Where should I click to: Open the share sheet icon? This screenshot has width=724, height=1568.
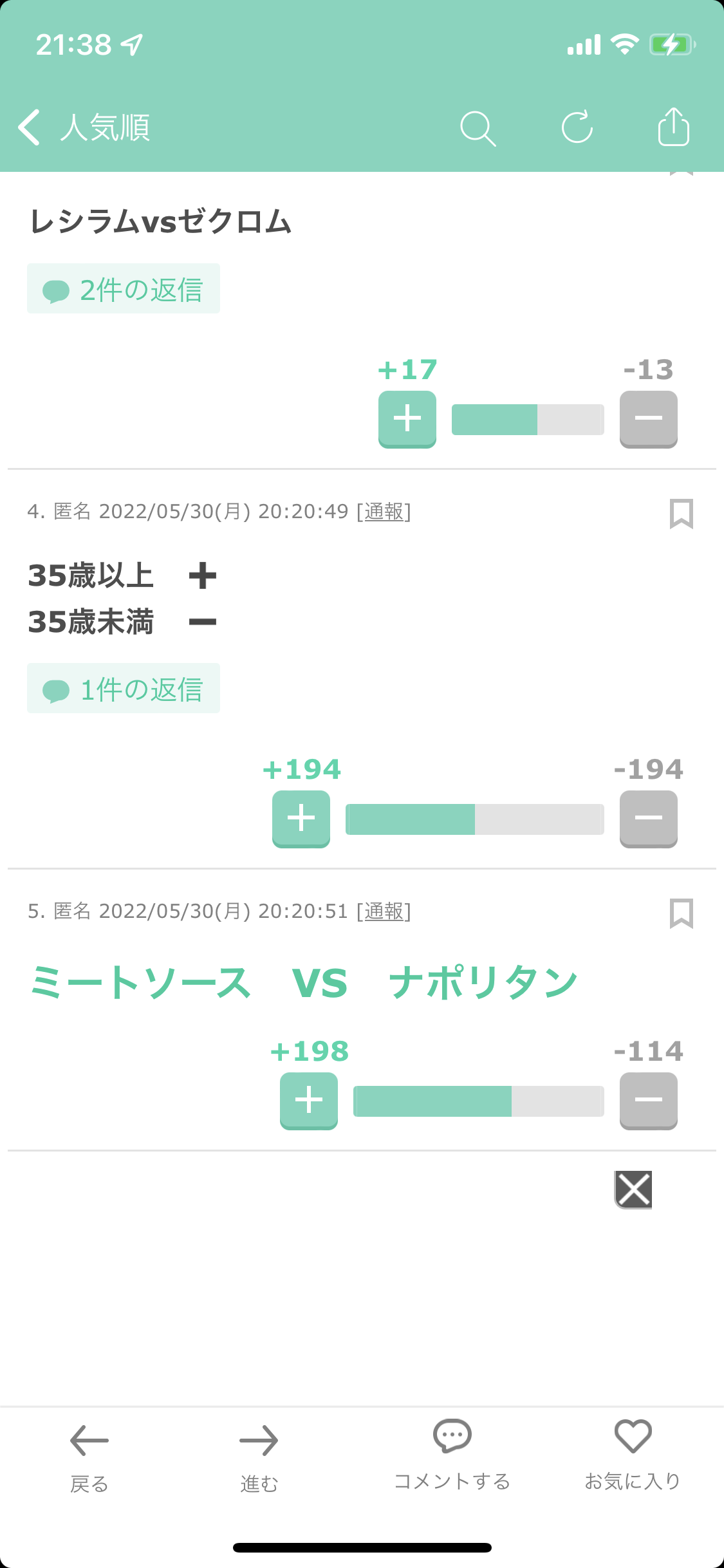pyautogui.click(x=674, y=126)
